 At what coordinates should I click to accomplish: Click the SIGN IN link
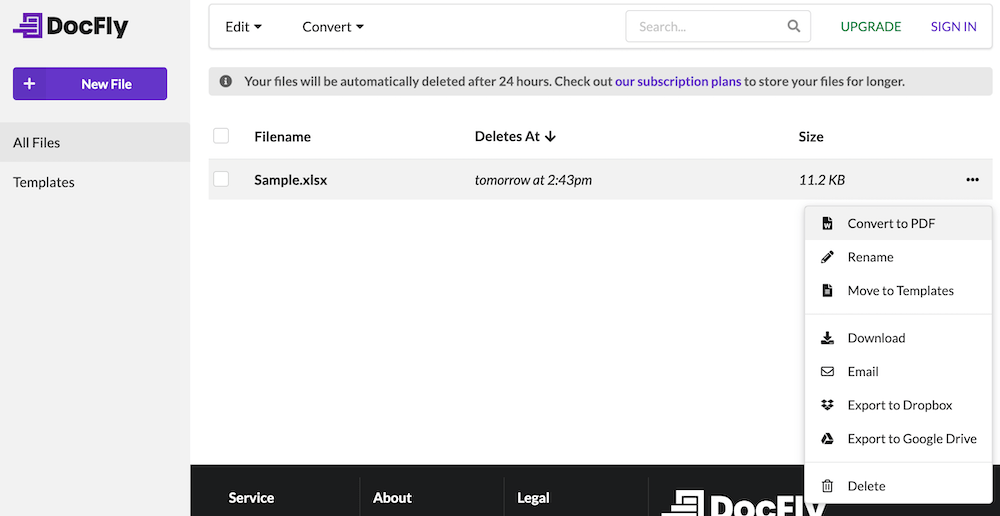(953, 27)
